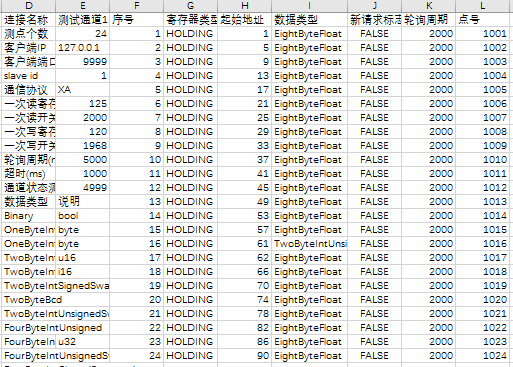513x367 pixels.
Task: Select sequence number 13 cell
Action: (x=137, y=202)
